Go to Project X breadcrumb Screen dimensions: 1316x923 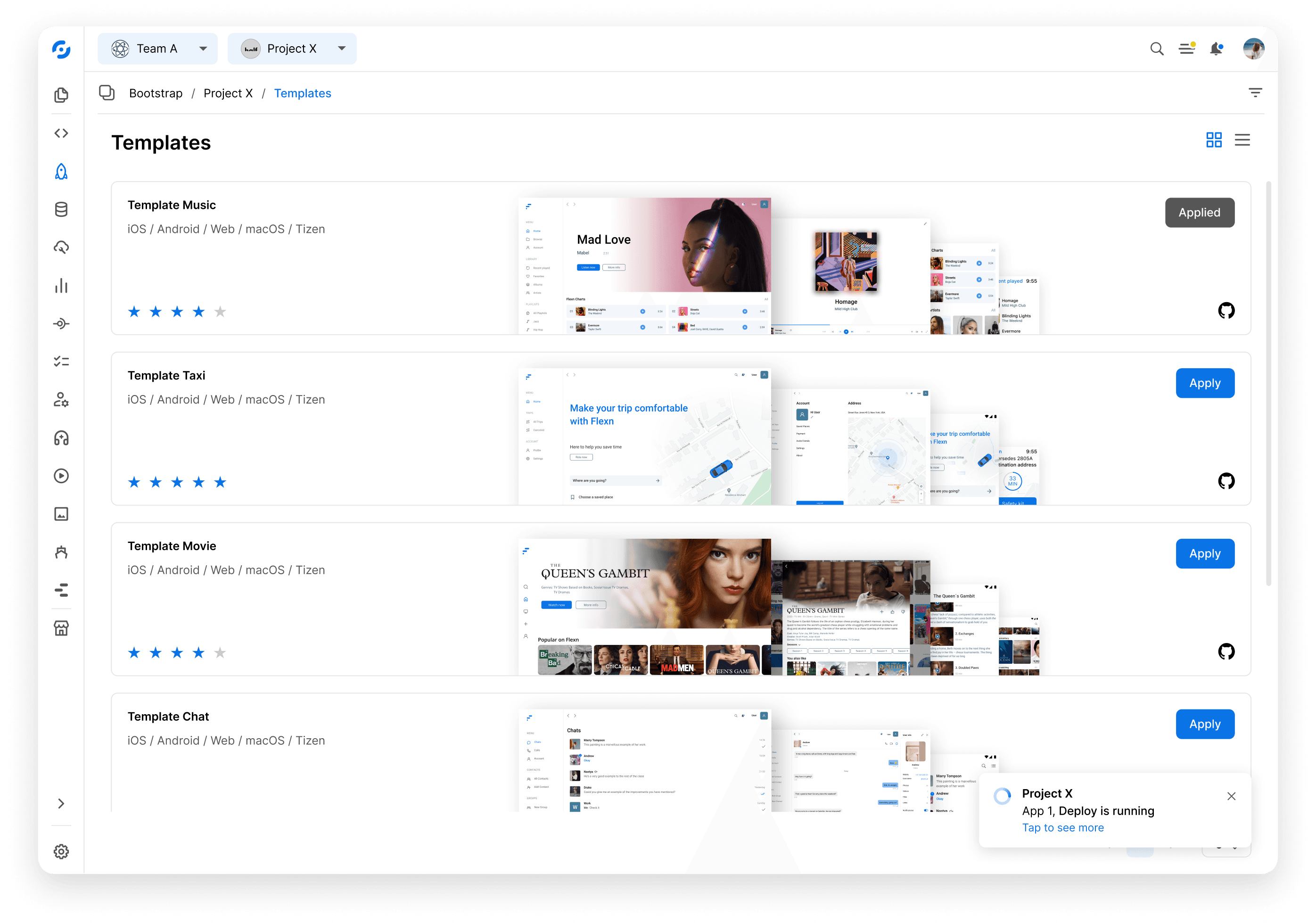[x=228, y=93]
